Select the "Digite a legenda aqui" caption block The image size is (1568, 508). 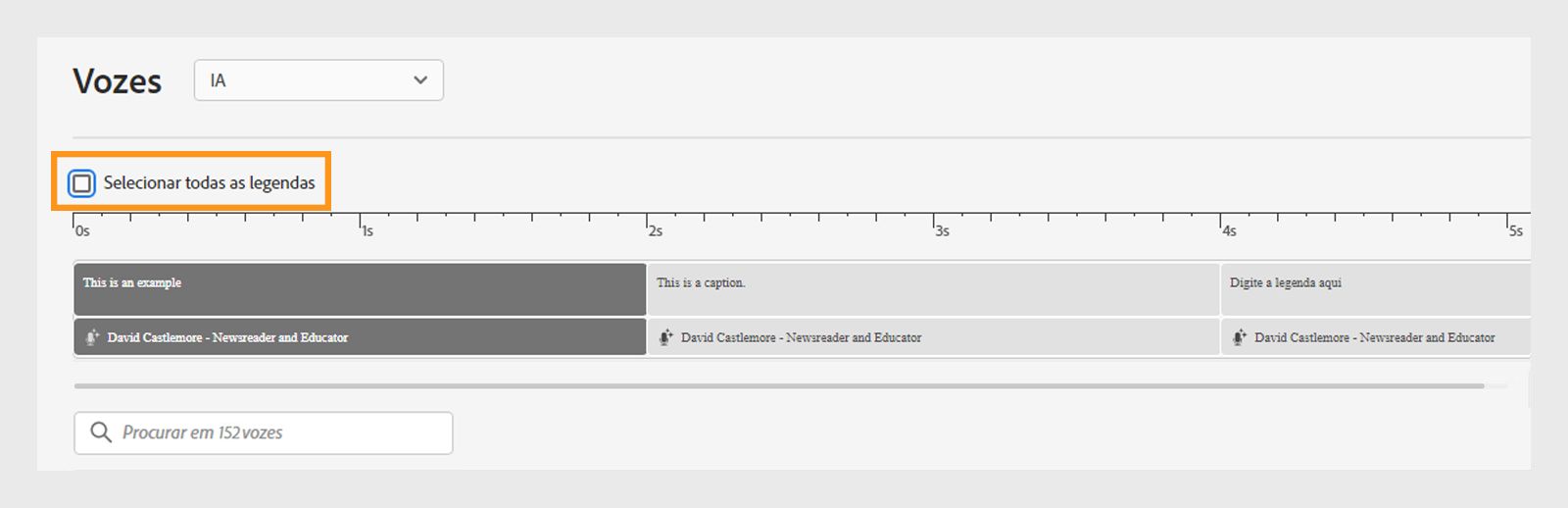click(1374, 288)
